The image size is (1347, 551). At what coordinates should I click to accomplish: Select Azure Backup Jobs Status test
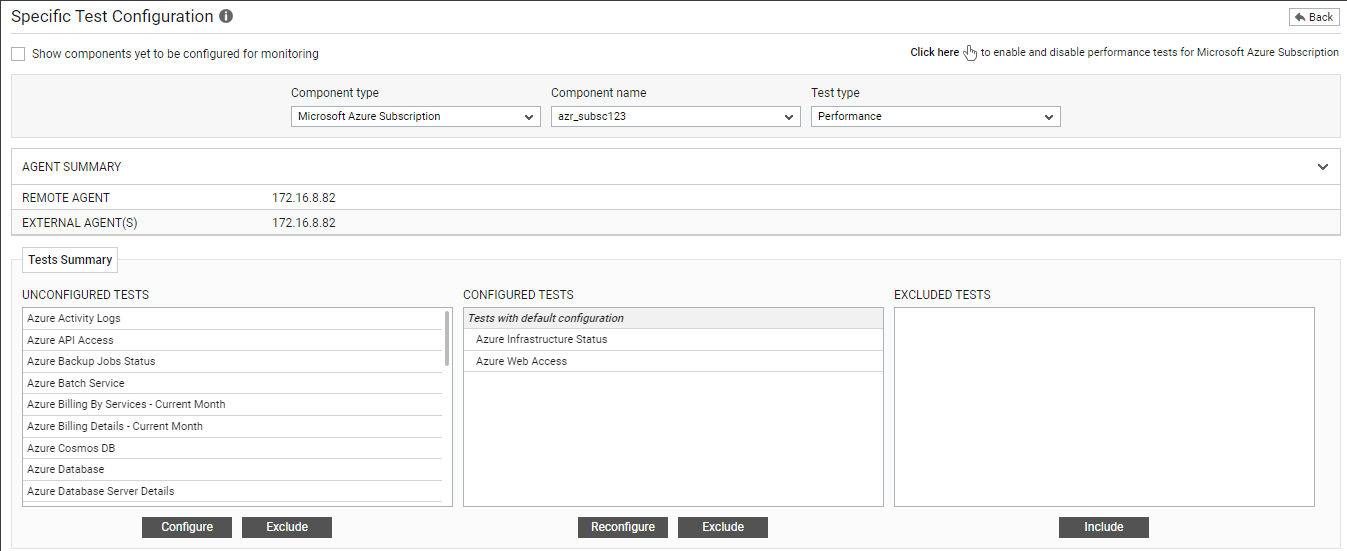click(x=232, y=361)
